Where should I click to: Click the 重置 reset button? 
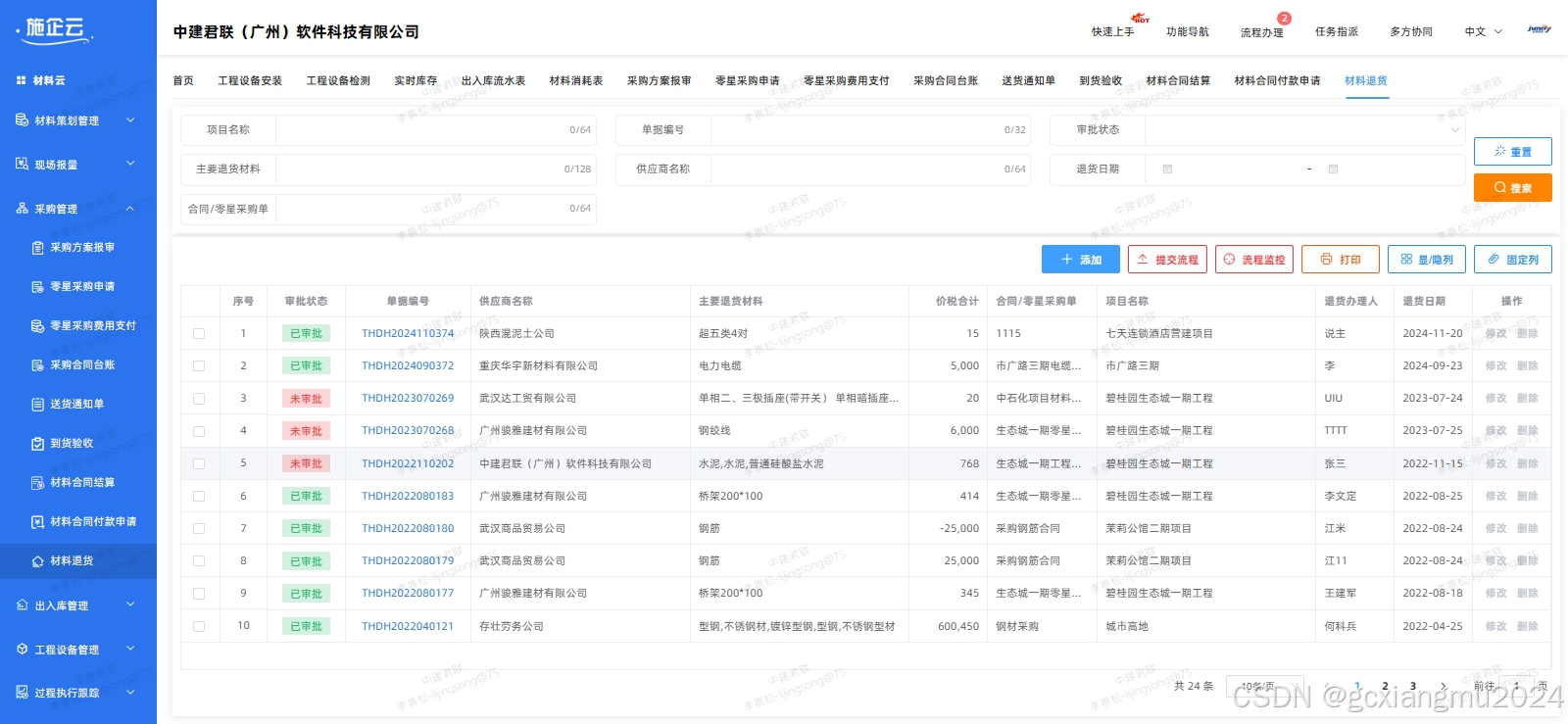tap(1512, 151)
